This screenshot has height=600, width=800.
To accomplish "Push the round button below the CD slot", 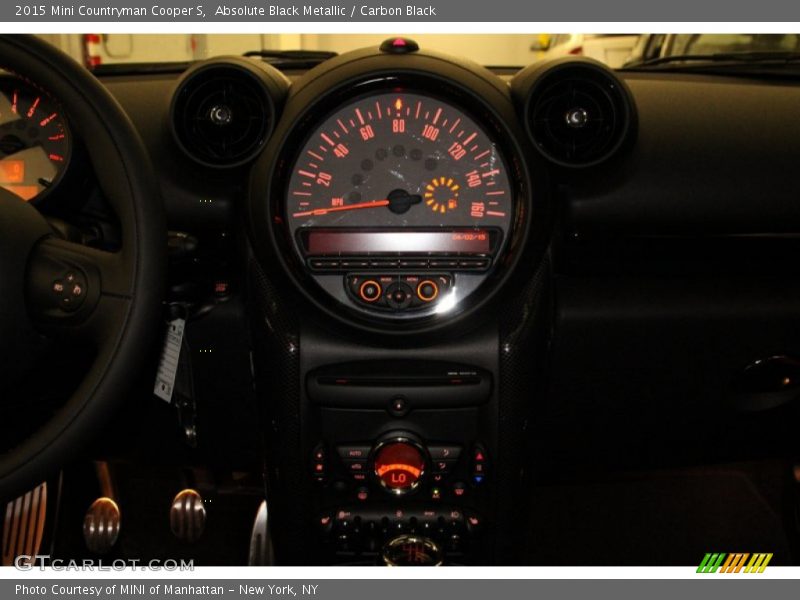I will [398, 406].
